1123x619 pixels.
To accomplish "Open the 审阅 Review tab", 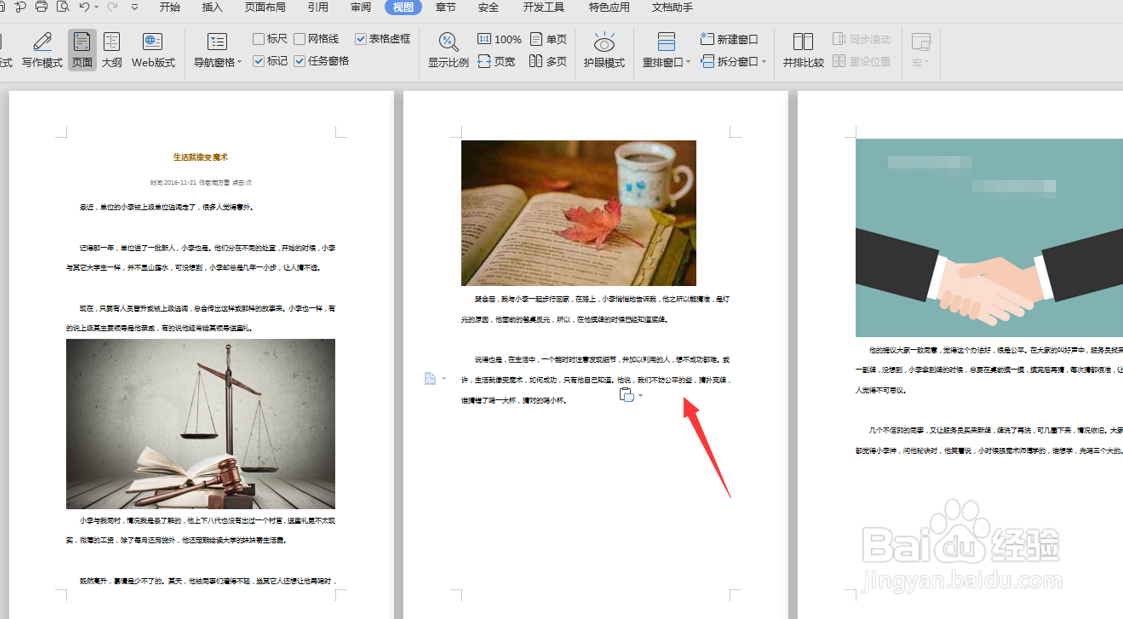I will [x=361, y=7].
